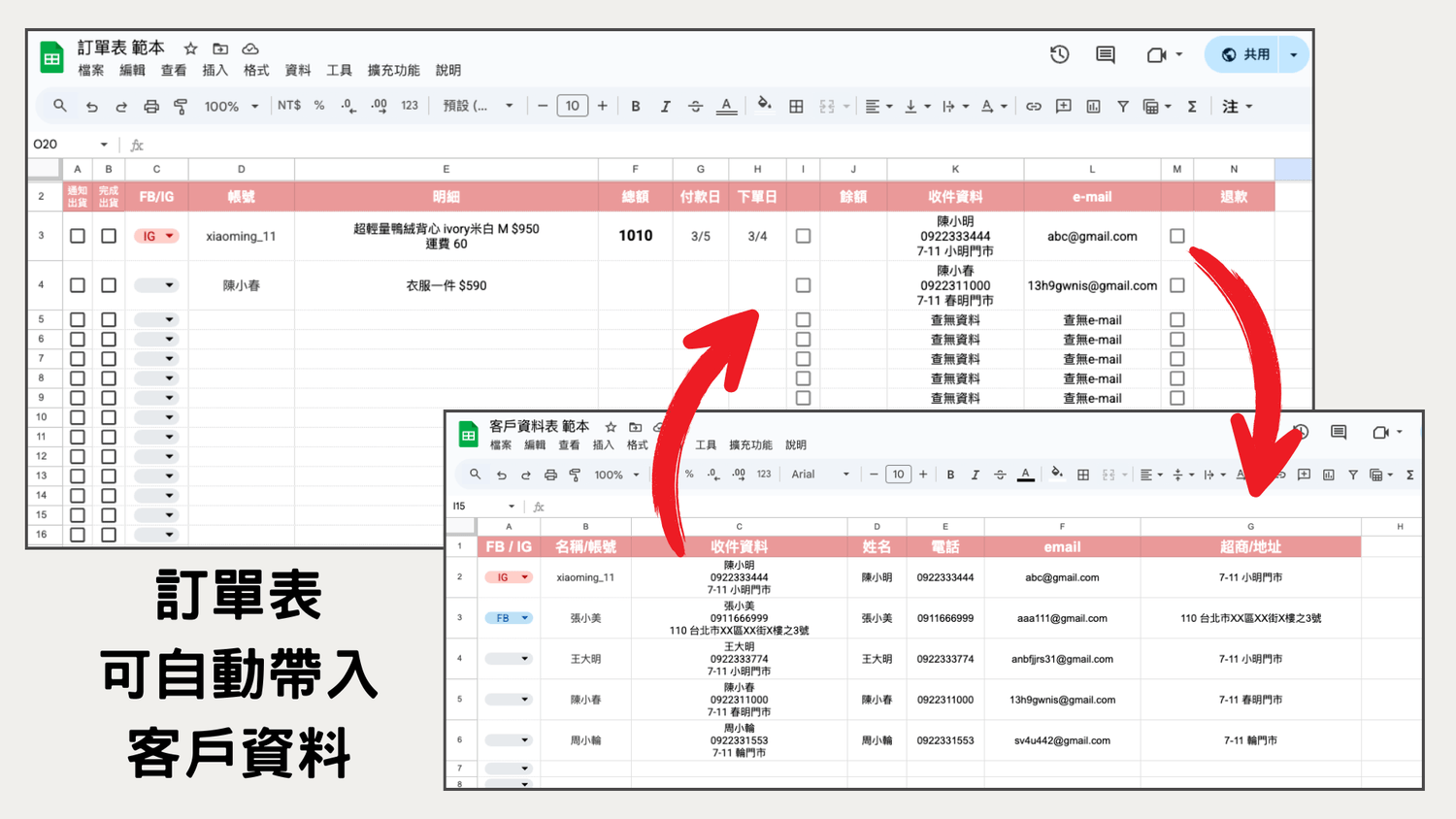This screenshot has height=819, width=1456.
Task: Activate paint format in 訂單表 toolbar
Action: click(181, 107)
